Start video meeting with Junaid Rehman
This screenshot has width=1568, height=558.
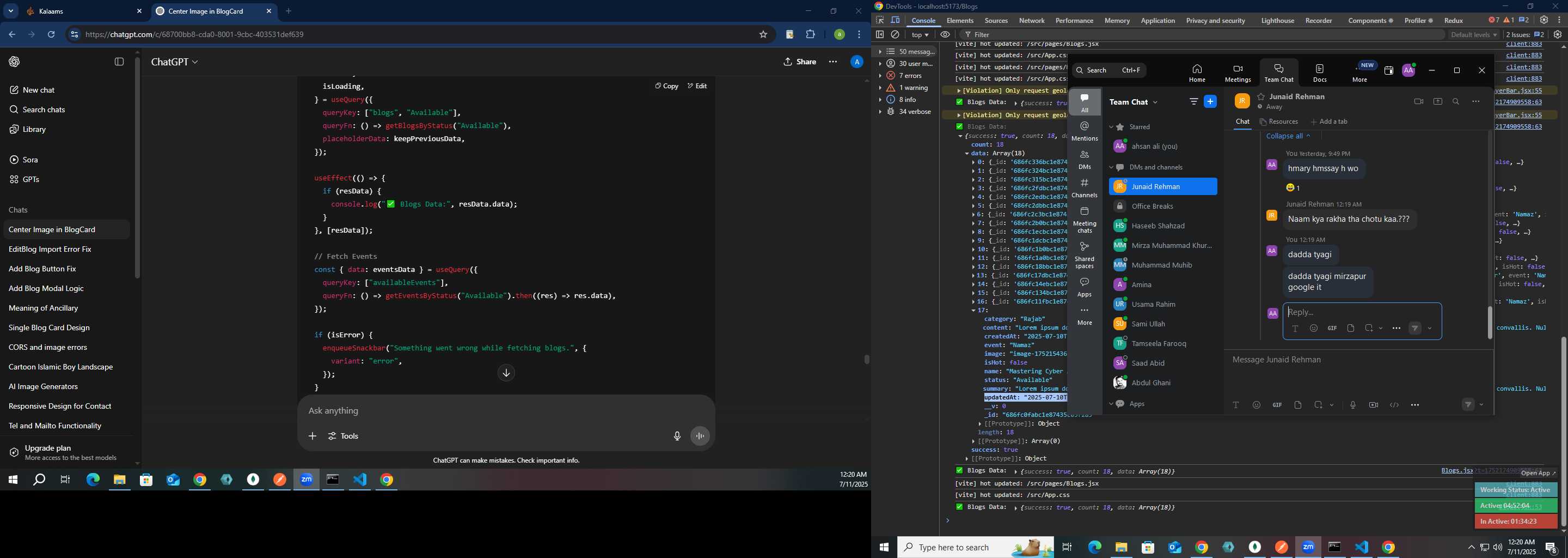tap(1418, 102)
